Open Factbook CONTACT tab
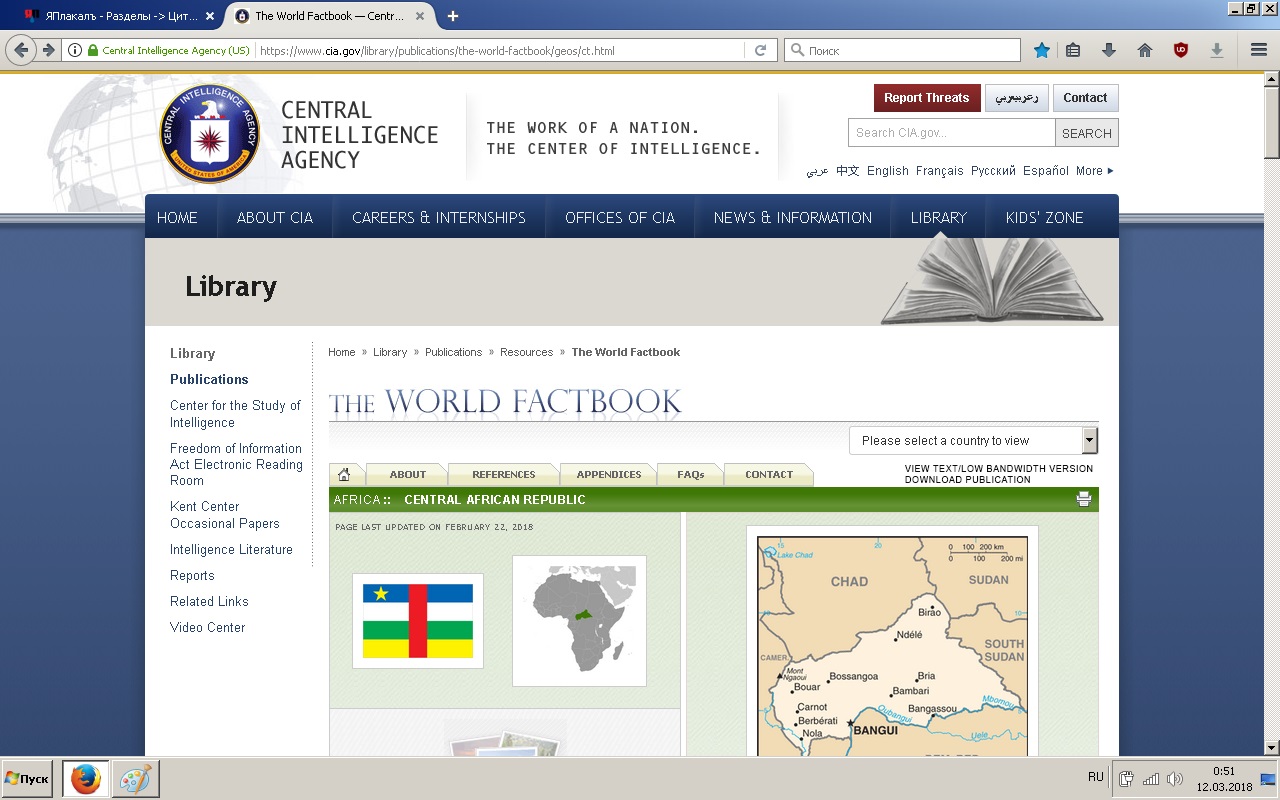This screenshot has height=800, width=1280. (769, 474)
